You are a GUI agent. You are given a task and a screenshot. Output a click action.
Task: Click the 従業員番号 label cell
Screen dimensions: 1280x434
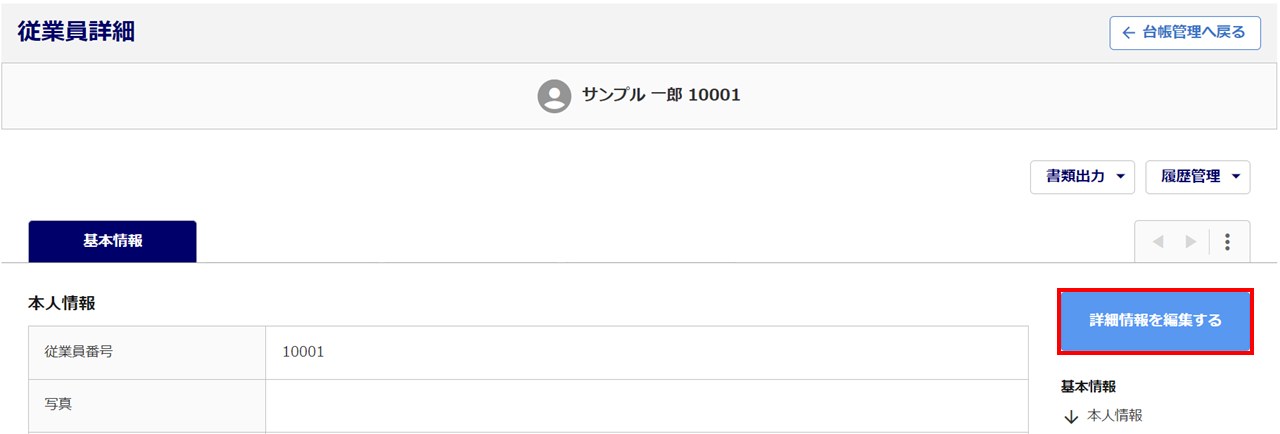point(147,352)
